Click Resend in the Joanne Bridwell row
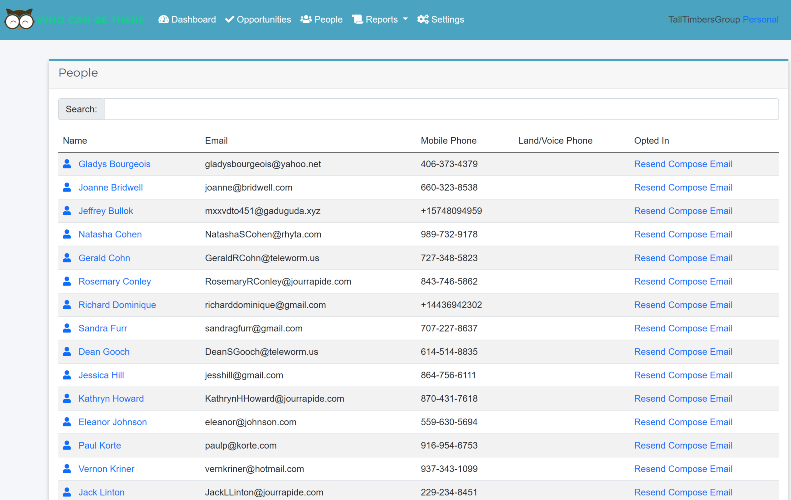This screenshot has height=500, width=791. click(x=650, y=188)
